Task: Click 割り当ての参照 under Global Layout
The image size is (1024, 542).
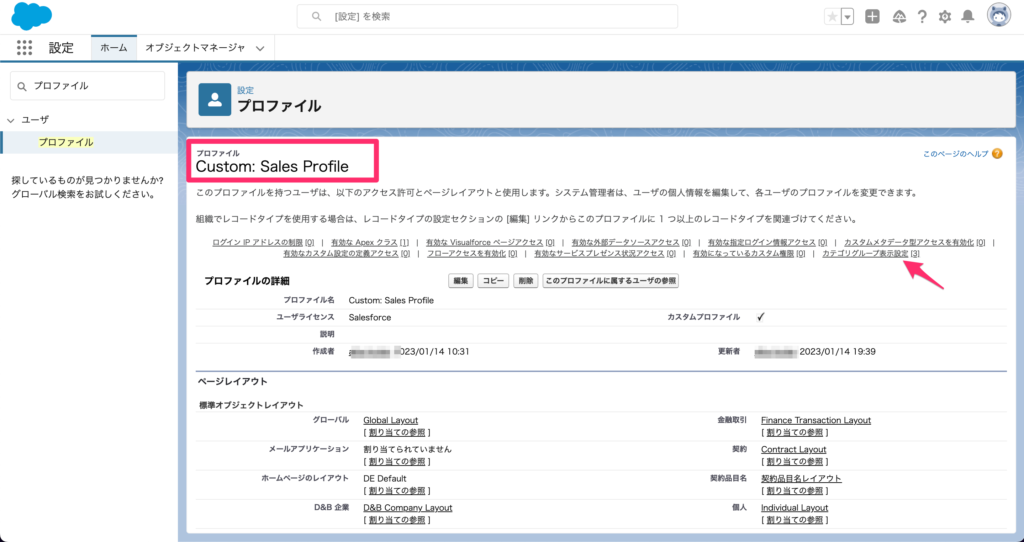Action: 396,432
